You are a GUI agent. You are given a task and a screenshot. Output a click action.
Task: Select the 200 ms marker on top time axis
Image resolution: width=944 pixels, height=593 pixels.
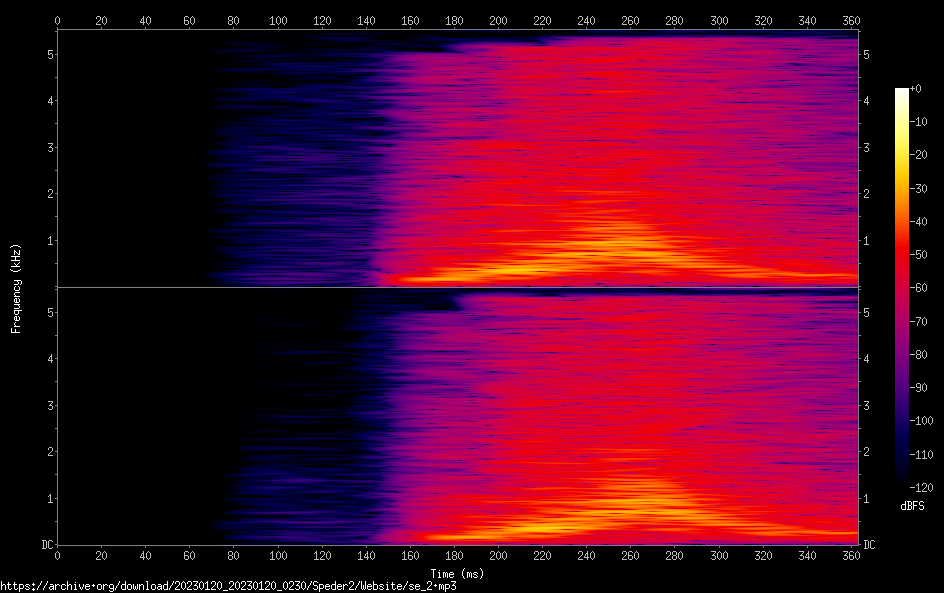(x=498, y=19)
